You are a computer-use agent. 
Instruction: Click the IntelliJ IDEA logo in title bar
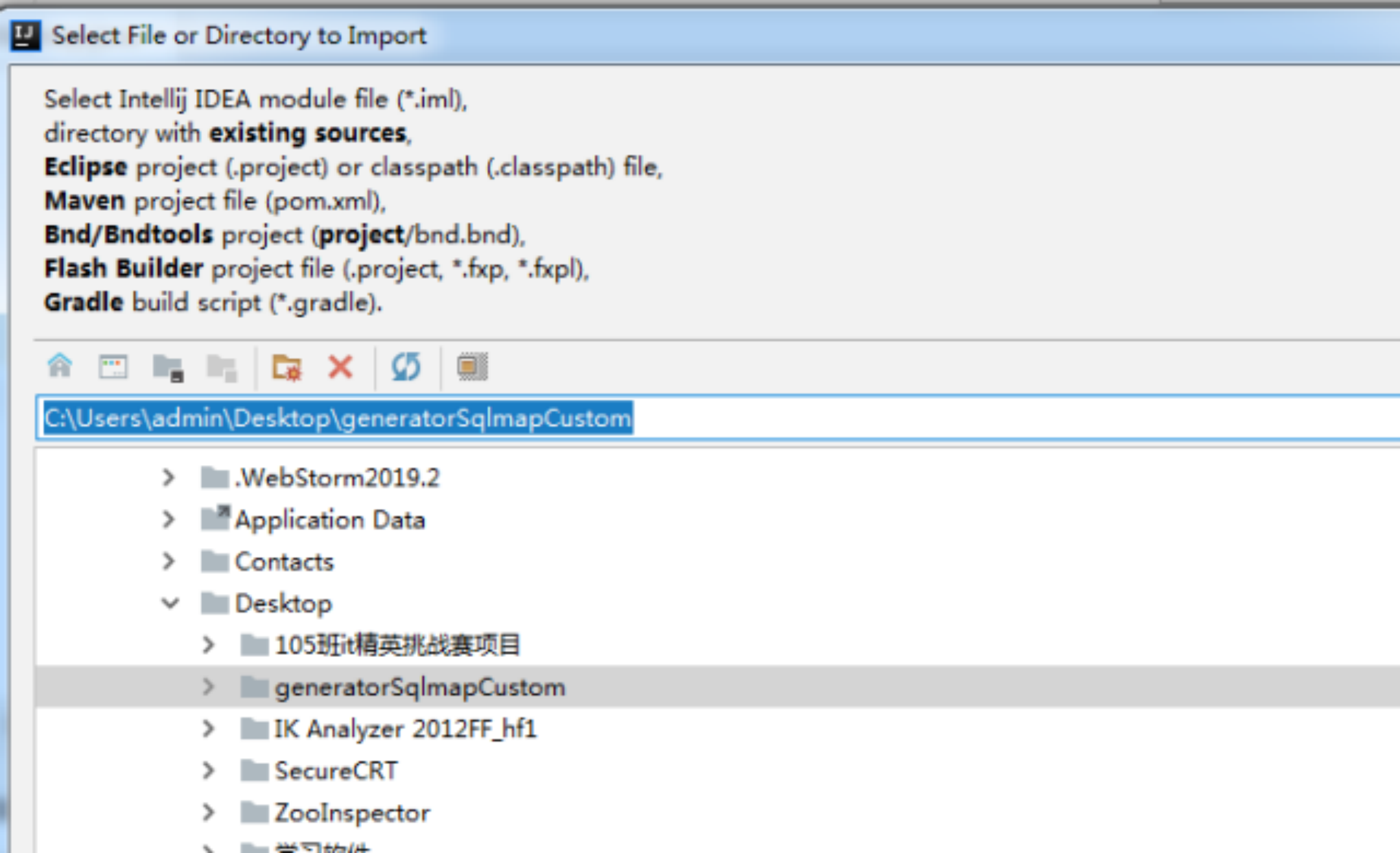(25, 36)
